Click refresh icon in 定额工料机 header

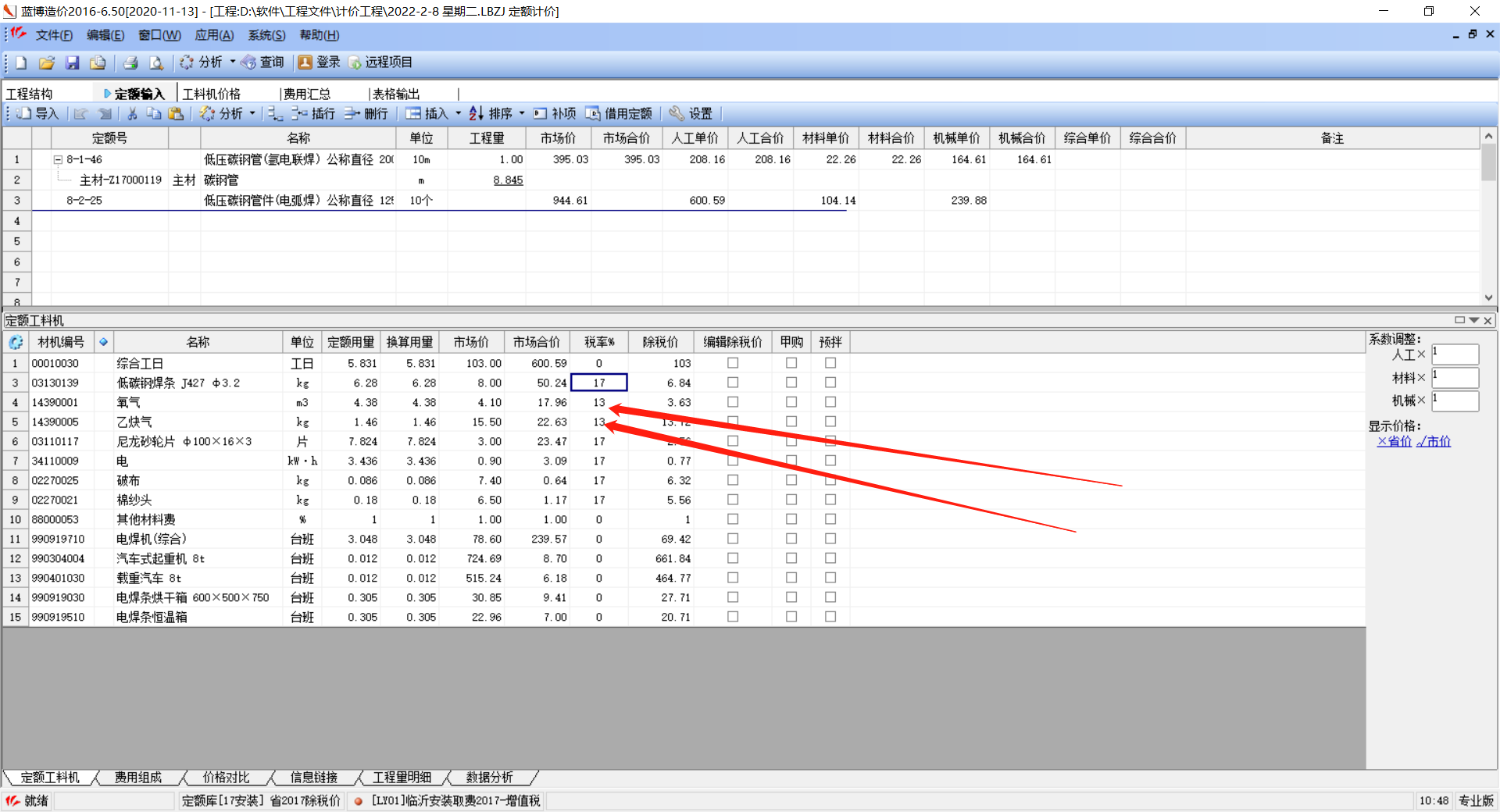pyautogui.click(x=16, y=342)
